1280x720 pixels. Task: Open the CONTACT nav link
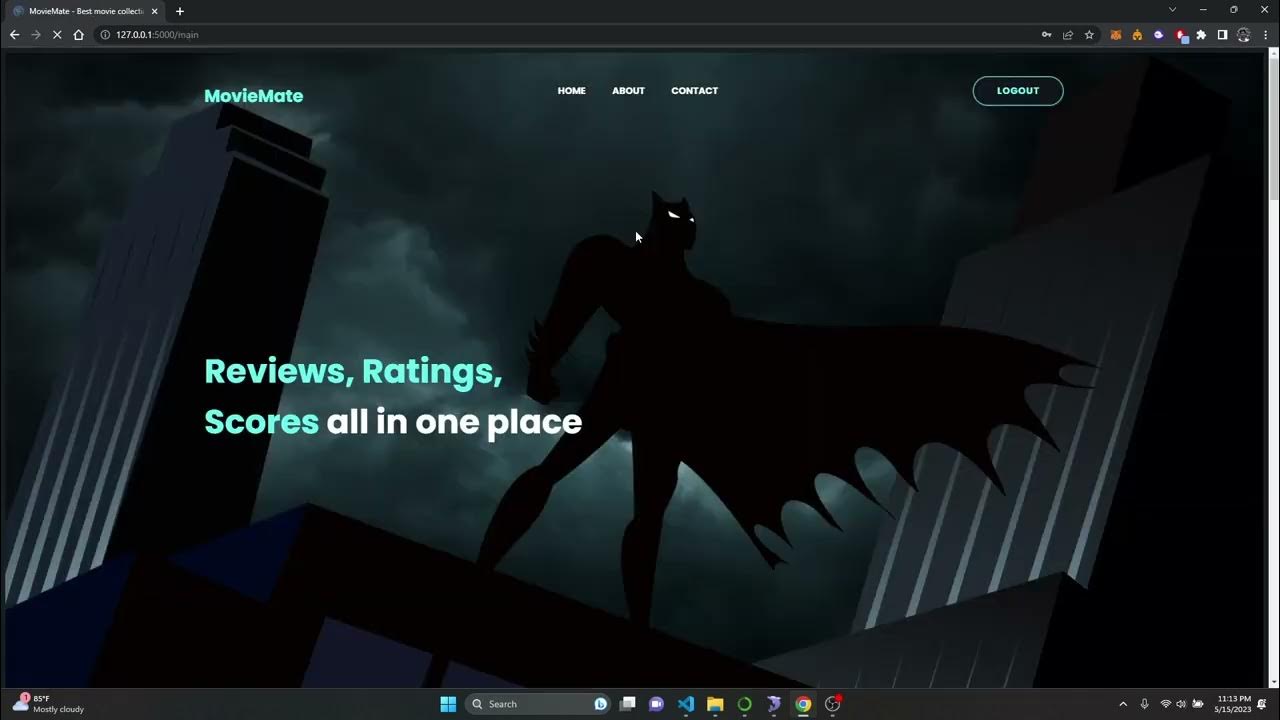[695, 91]
